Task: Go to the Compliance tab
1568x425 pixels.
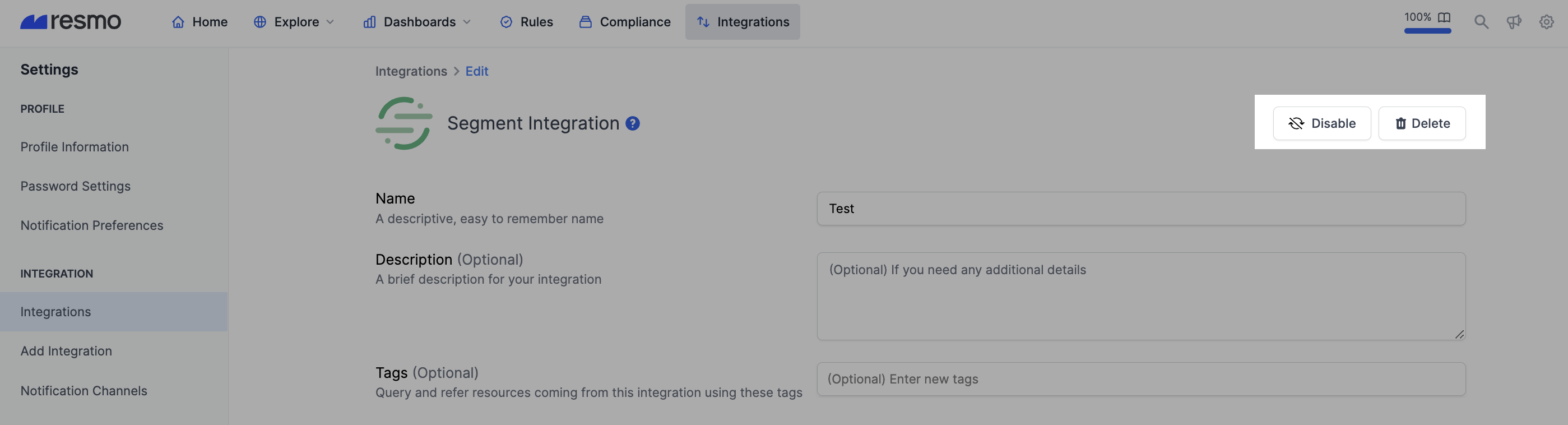Action: (x=625, y=22)
